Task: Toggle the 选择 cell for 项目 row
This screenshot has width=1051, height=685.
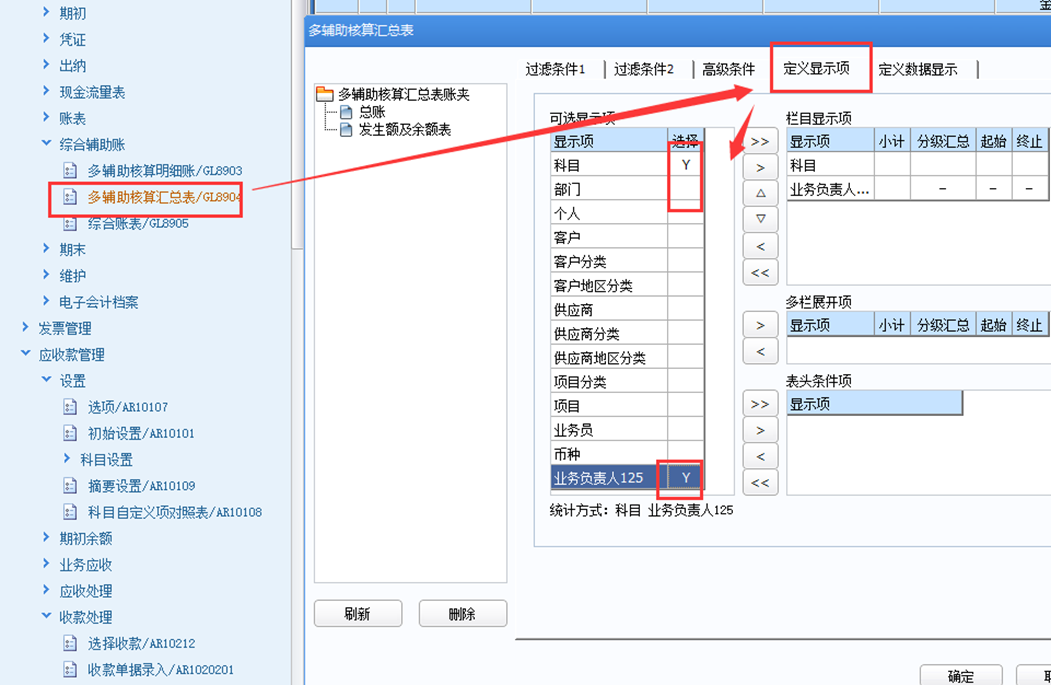Action: click(685, 406)
